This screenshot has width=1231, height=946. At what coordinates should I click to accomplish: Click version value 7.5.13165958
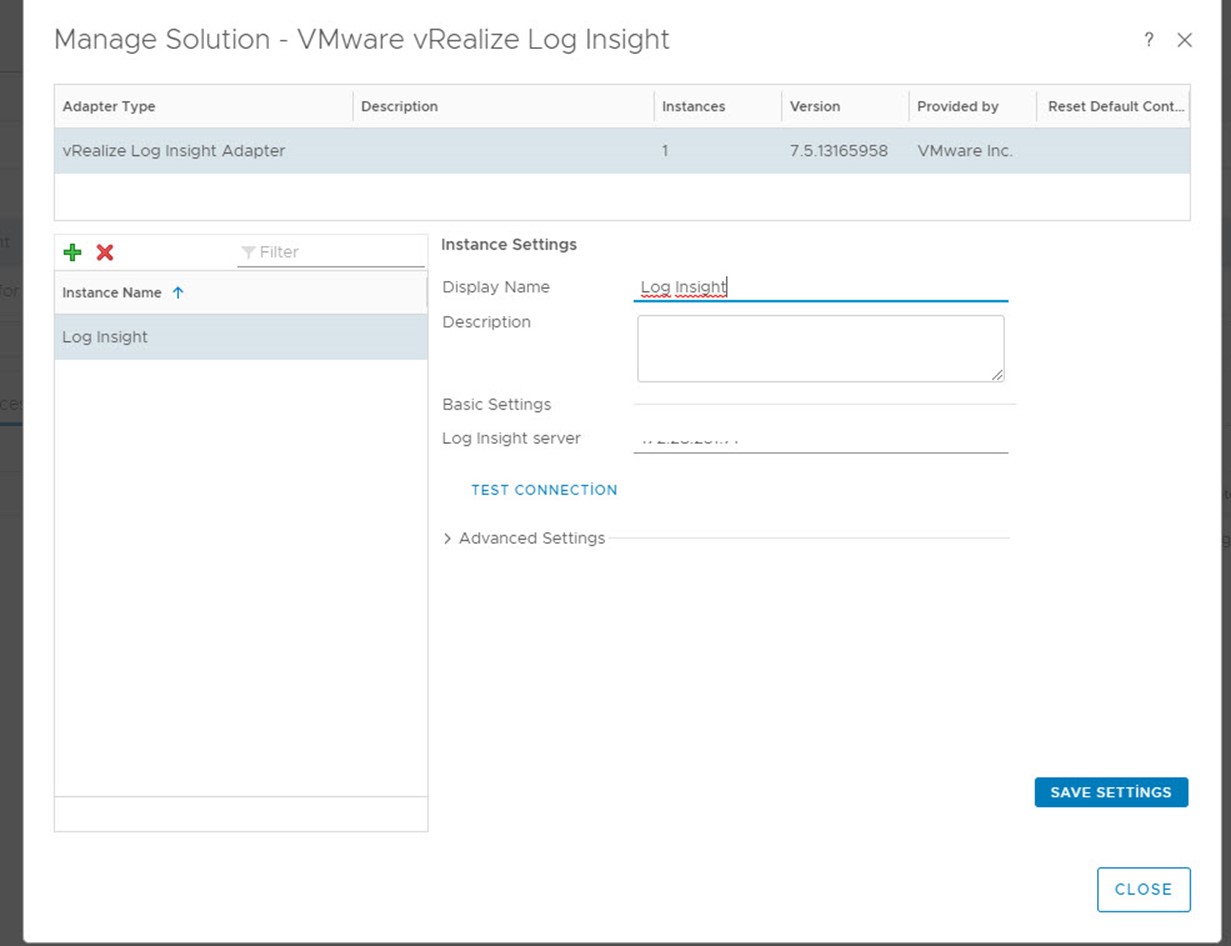click(x=839, y=151)
